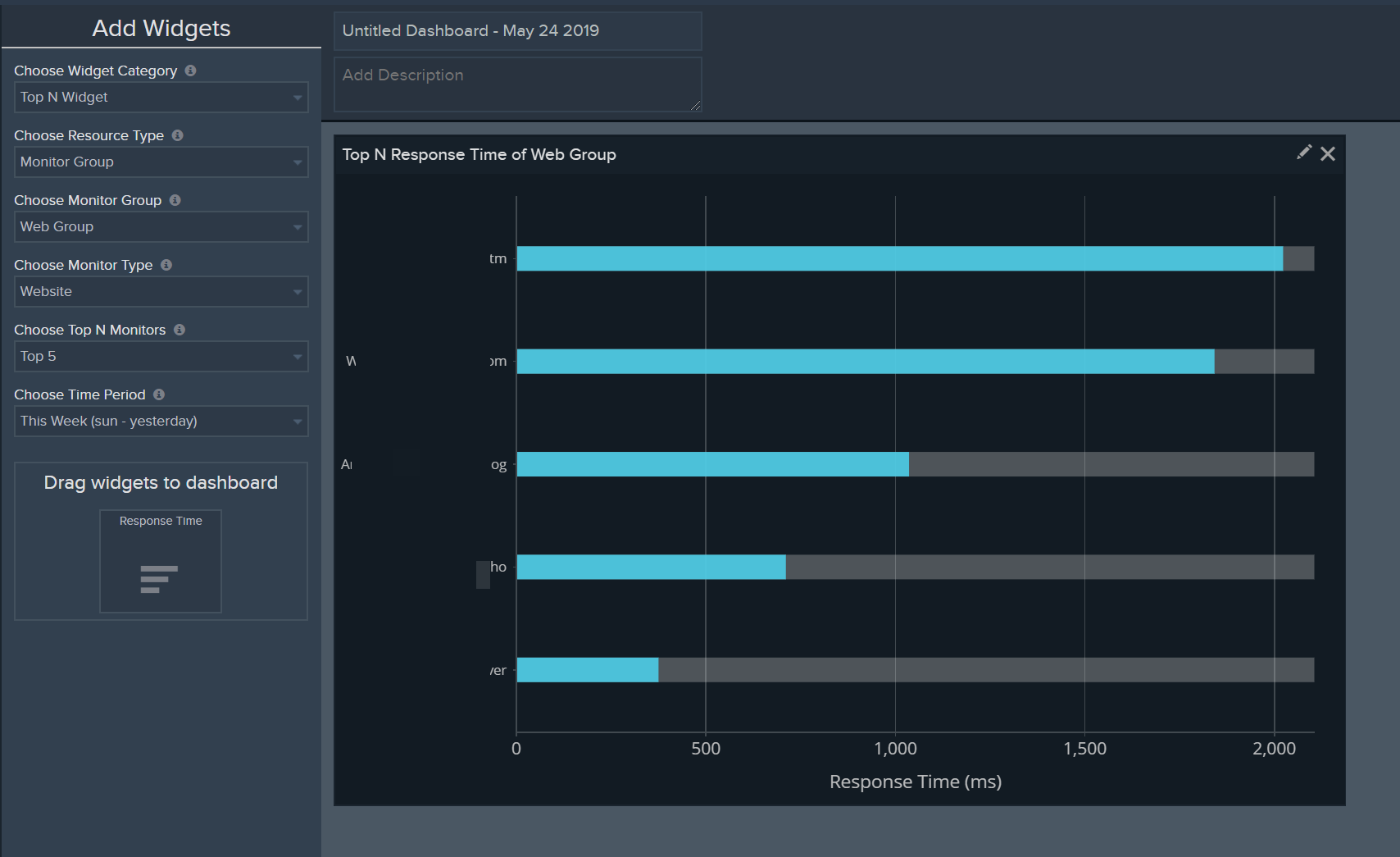Click the Response Time (ms) axis label
1400x857 pixels.
pos(916,782)
